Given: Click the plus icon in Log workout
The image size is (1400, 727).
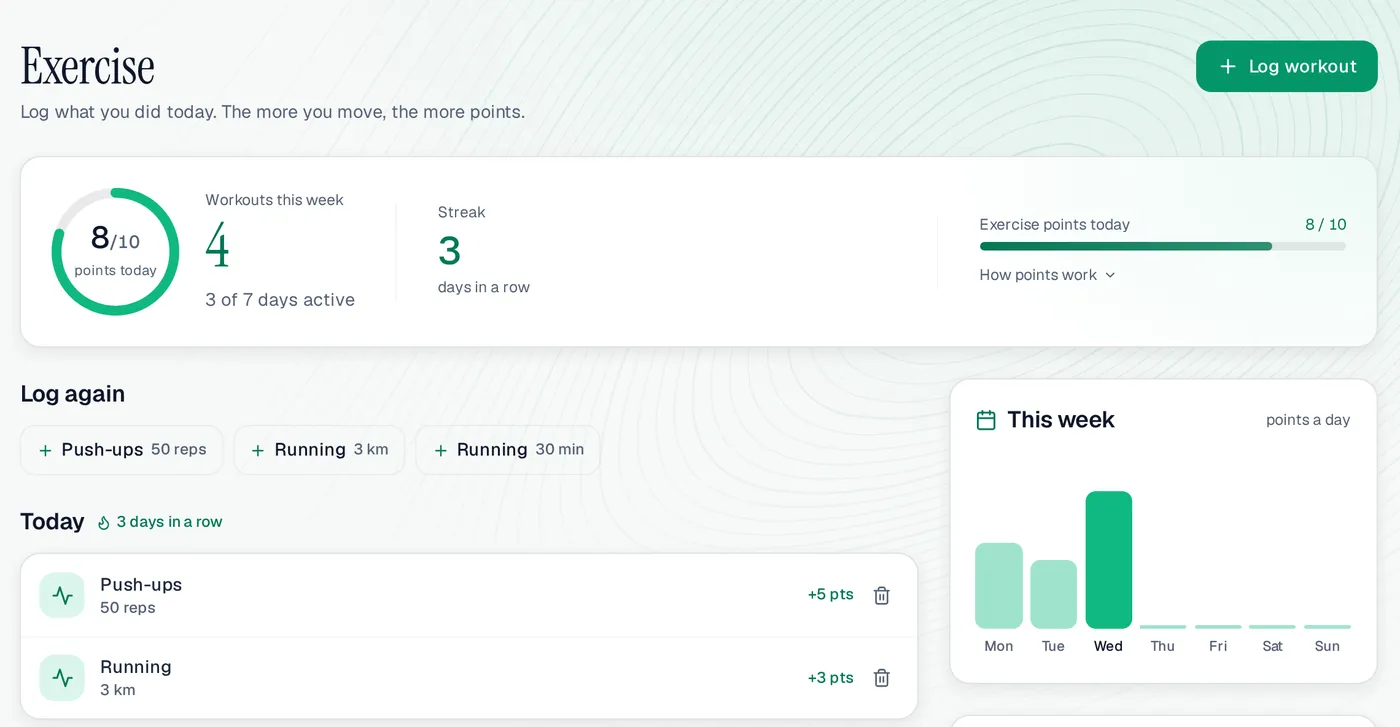Looking at the screenshot, I should point(1228,66).
